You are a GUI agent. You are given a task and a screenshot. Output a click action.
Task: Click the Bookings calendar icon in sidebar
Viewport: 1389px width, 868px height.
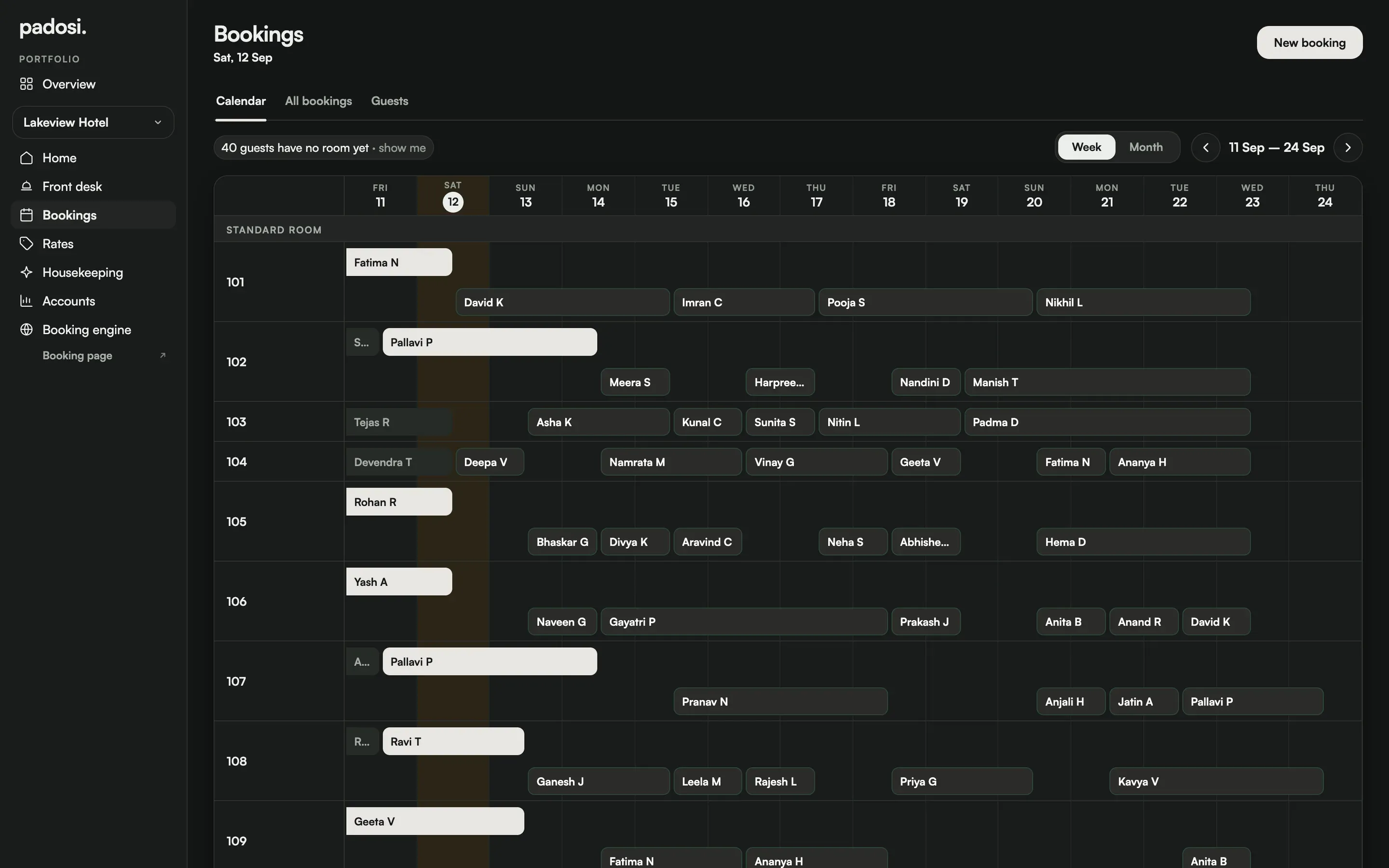27,215
